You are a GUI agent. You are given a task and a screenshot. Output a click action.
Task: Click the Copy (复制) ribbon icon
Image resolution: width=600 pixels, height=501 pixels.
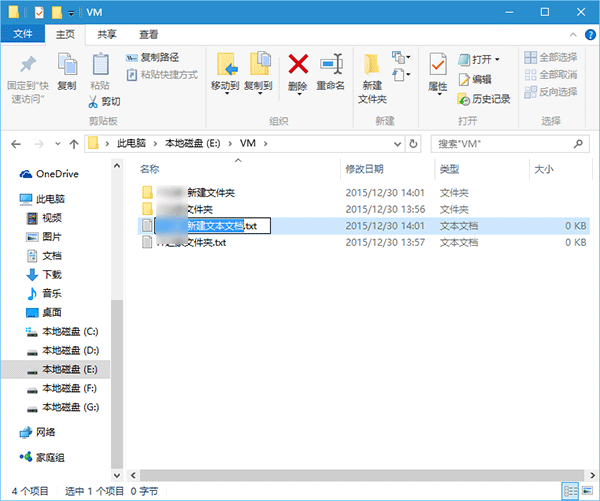coord(67,64)
